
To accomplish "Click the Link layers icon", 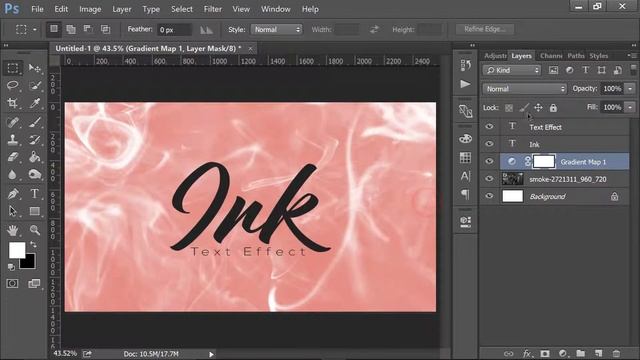I will tap(509, 353).
